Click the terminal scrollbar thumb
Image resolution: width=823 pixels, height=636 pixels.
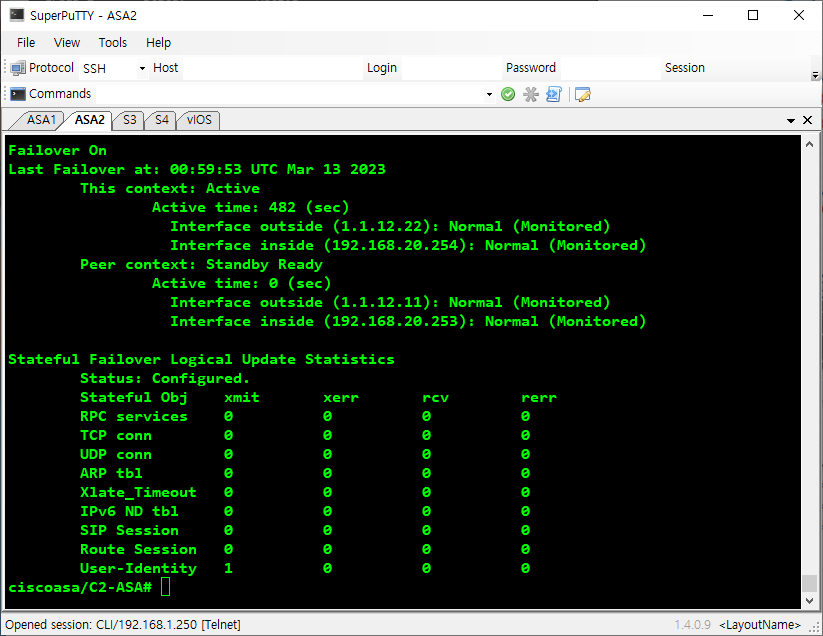click(x=809, y=582)
